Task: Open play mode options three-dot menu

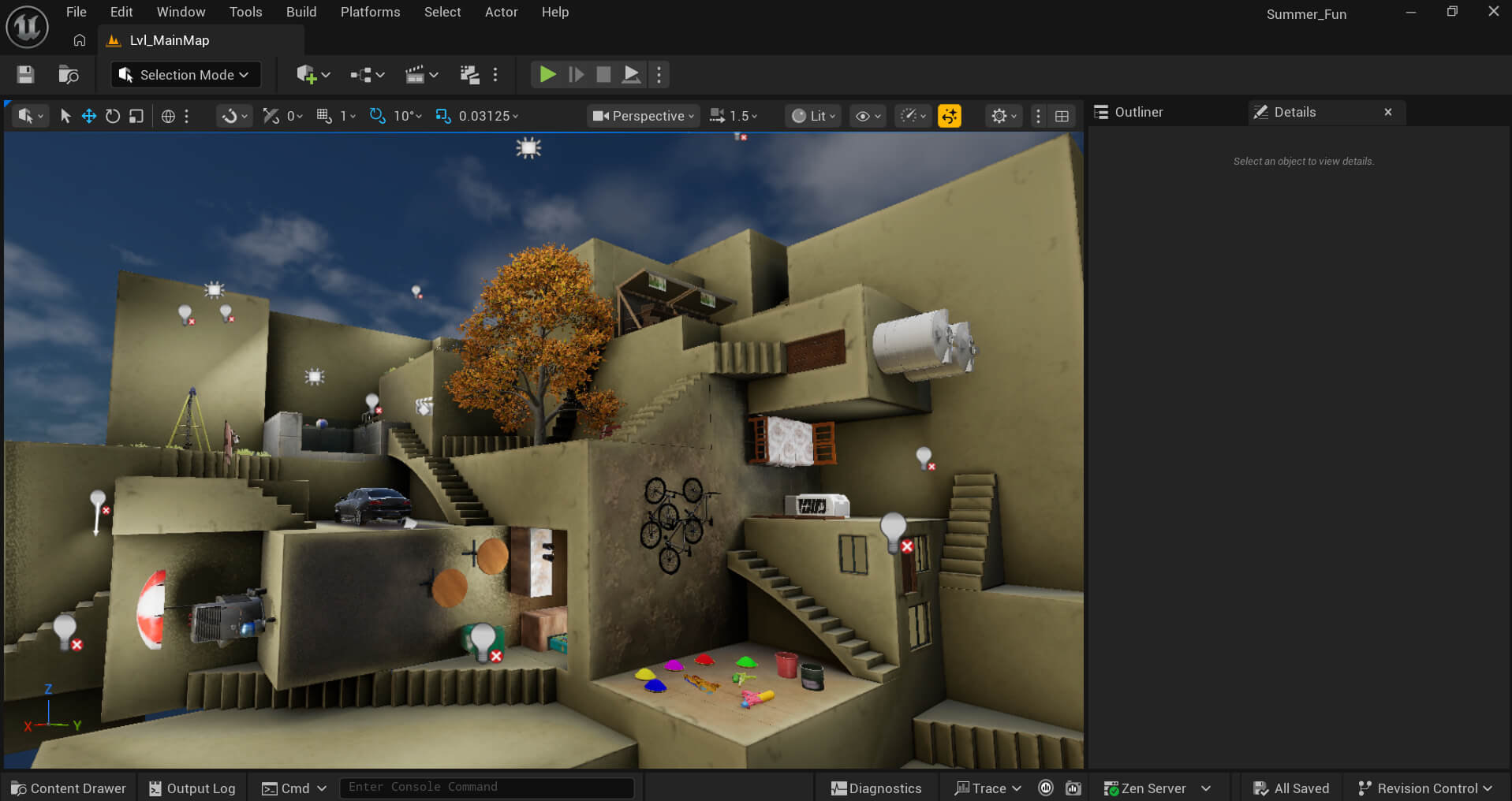Action: coord(659,75)
